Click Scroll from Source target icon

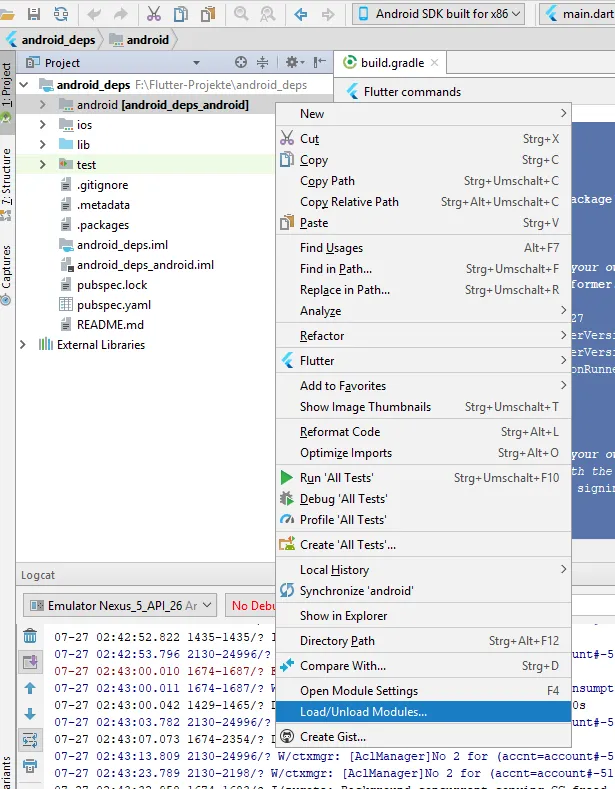pos(241,62)
